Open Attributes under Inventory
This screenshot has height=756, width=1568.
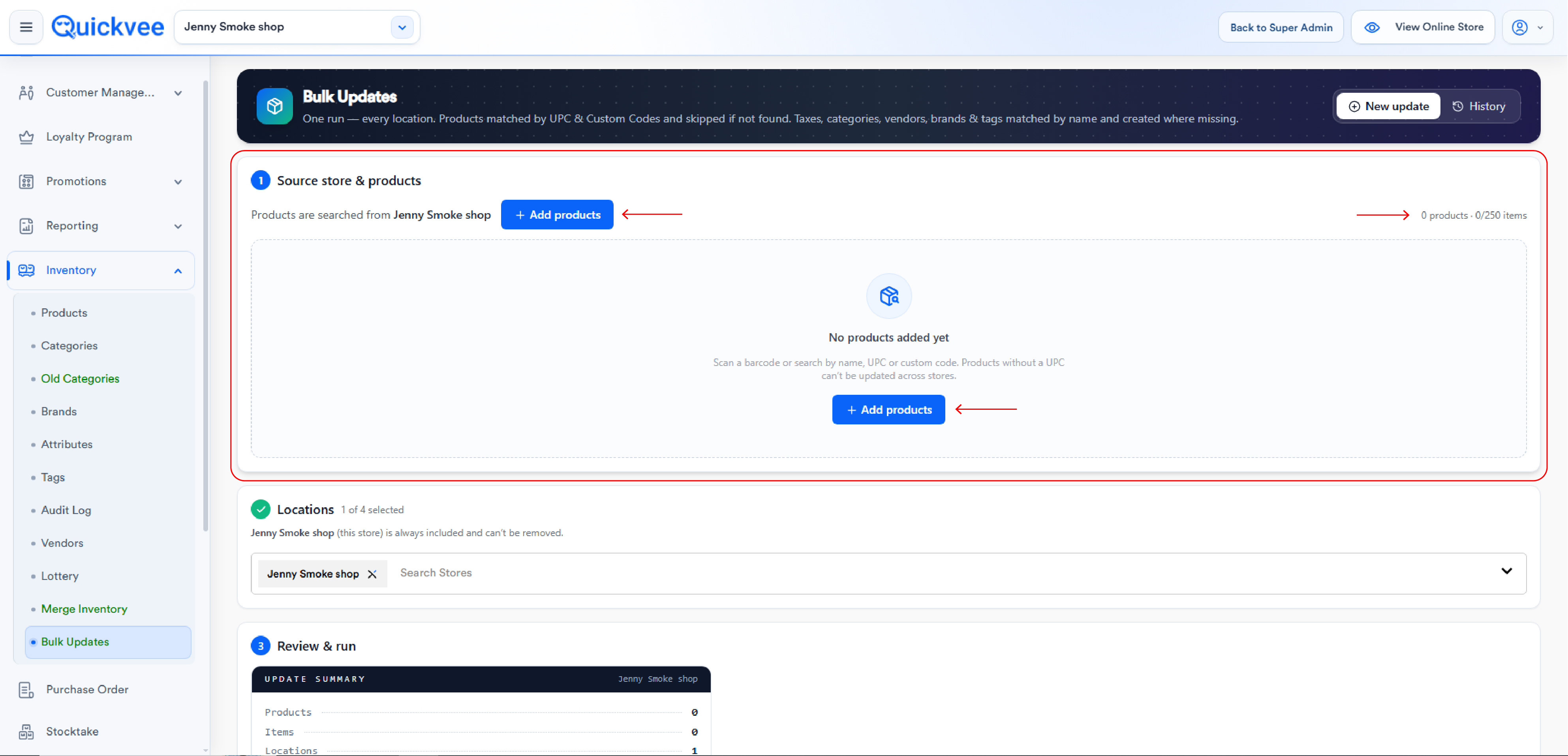(66, 445)
